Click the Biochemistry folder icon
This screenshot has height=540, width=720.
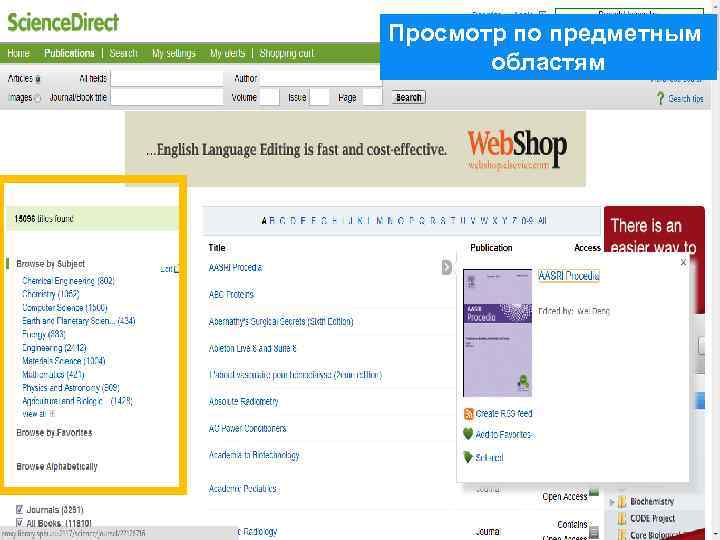click(x=622, y=501)
